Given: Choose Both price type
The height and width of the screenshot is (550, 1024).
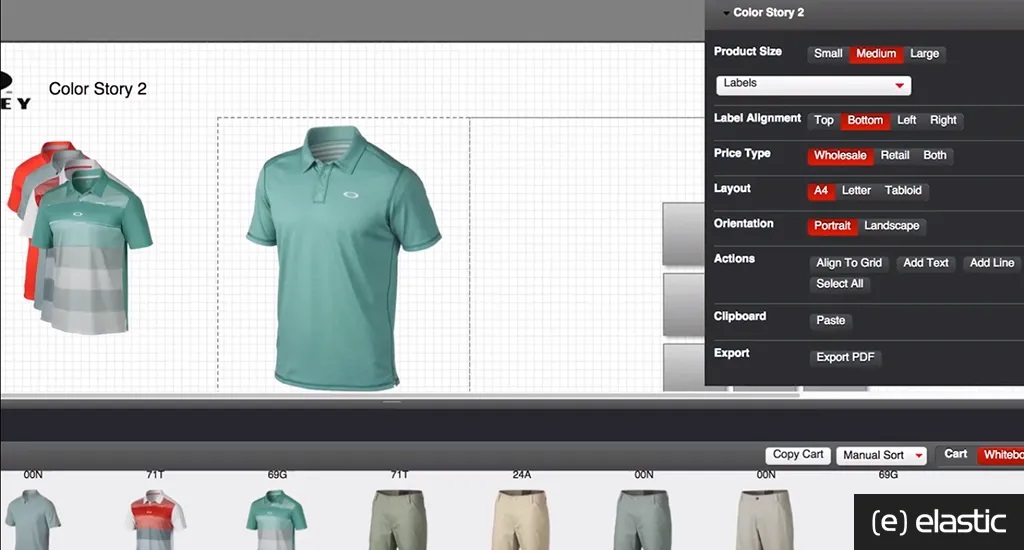Looking at the screenshot, I should tap(935, 155).
